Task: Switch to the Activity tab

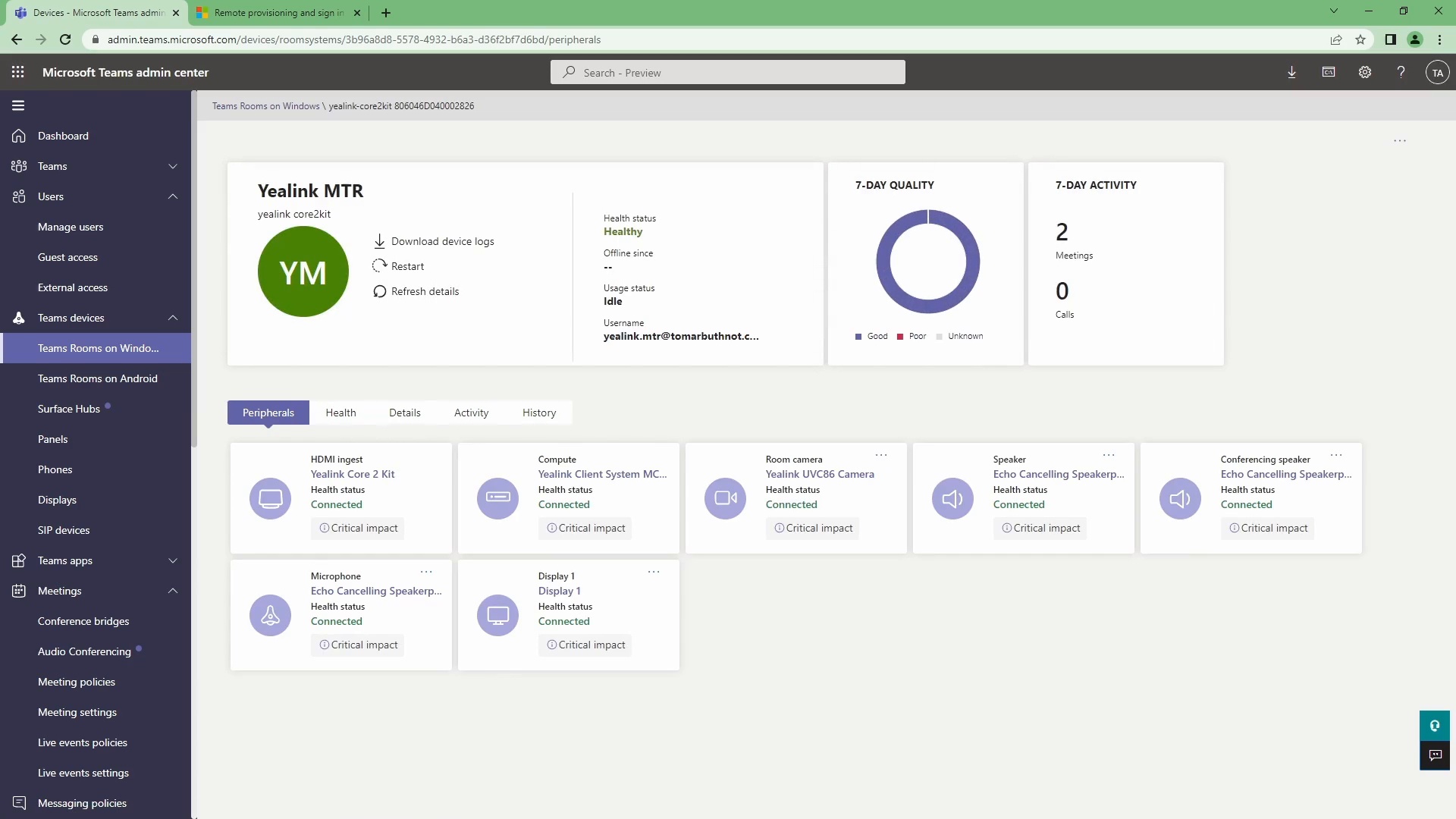Action: pos(471,412)
